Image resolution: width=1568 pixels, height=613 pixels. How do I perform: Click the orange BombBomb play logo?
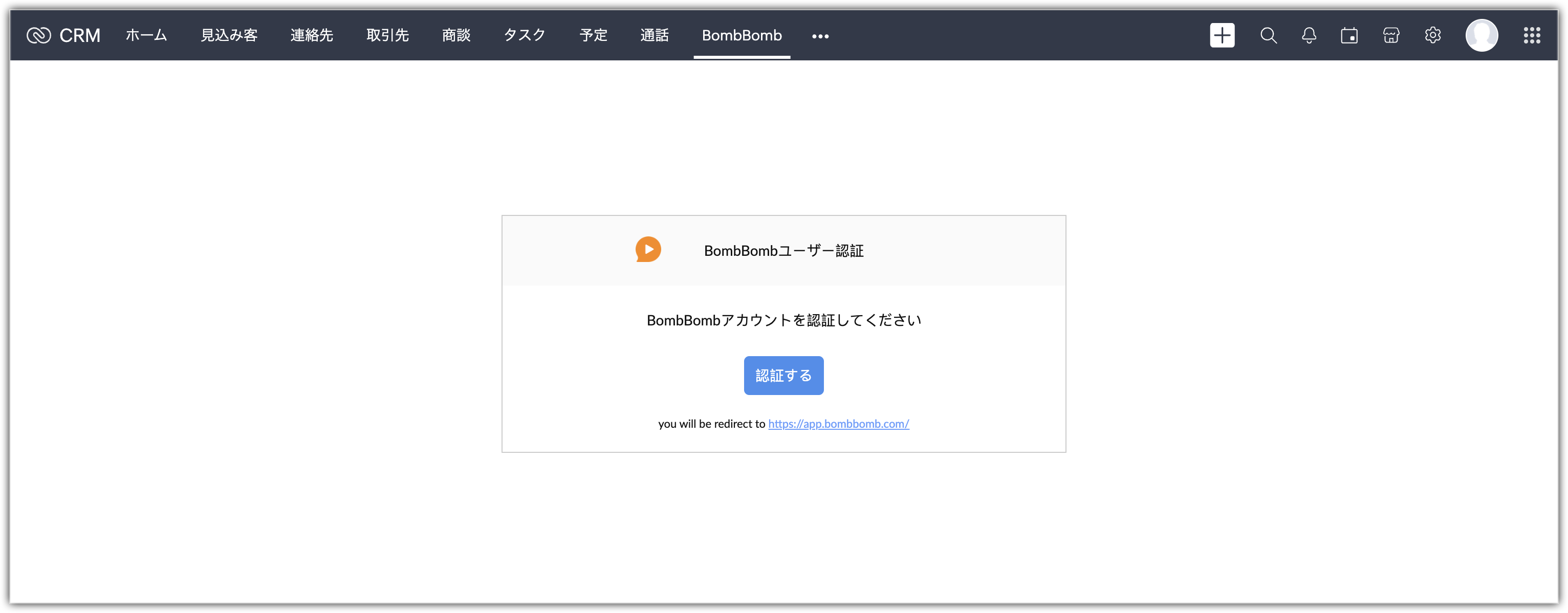648,250
